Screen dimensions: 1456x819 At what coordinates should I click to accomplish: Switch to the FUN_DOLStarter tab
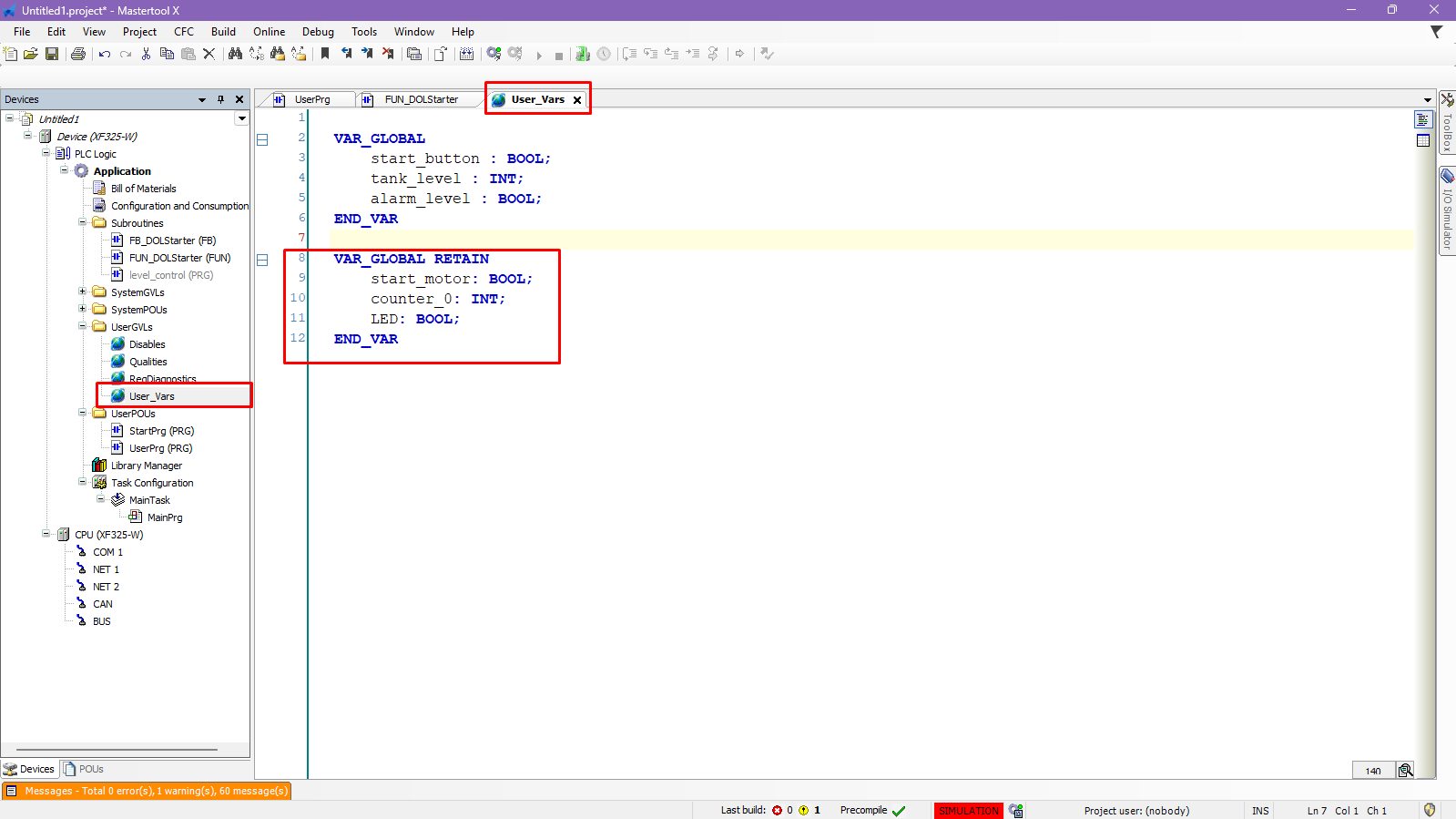point(420,99)
